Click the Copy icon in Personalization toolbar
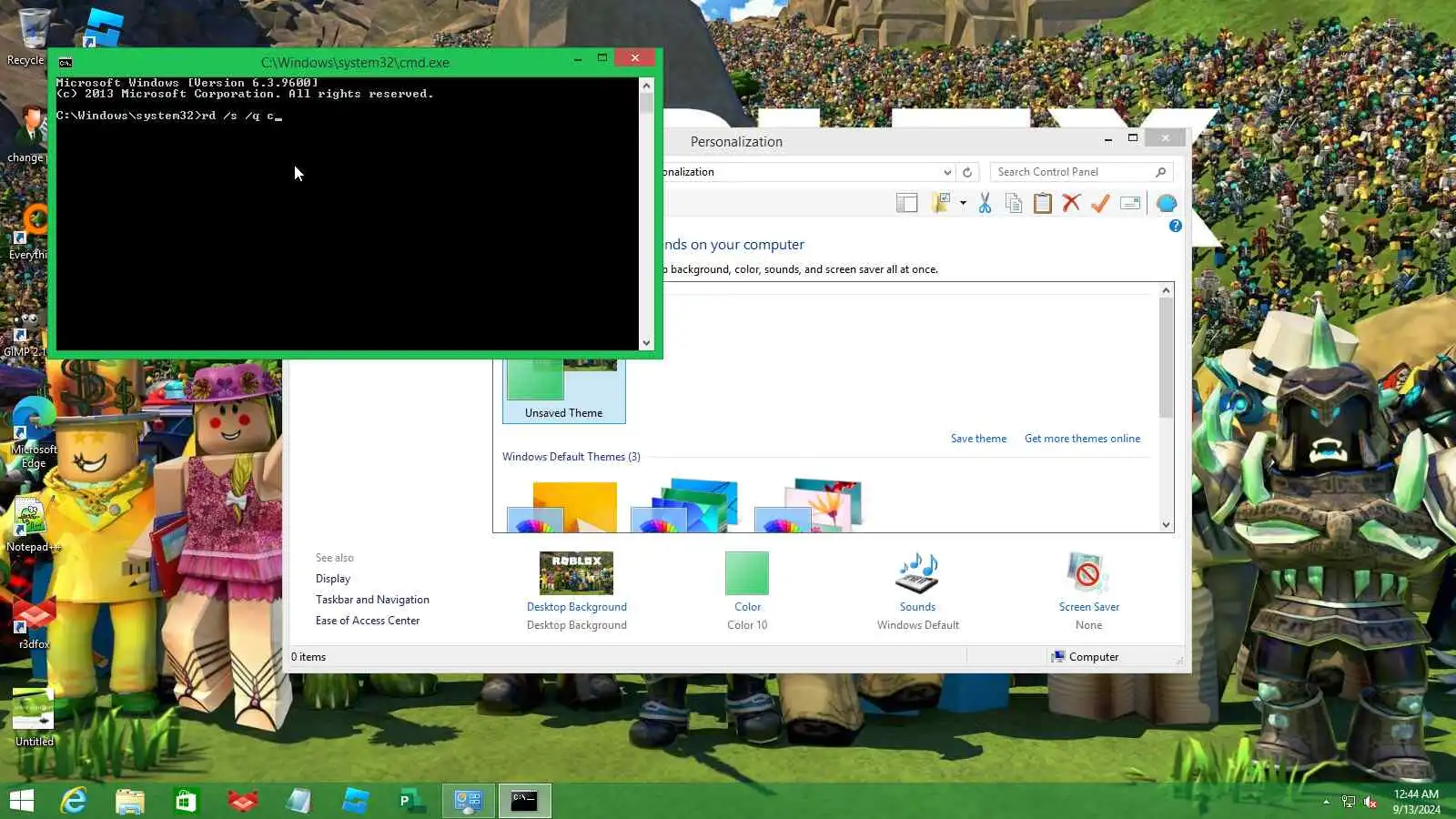This screenshot has width=1456, height=819. [1014, 203]
